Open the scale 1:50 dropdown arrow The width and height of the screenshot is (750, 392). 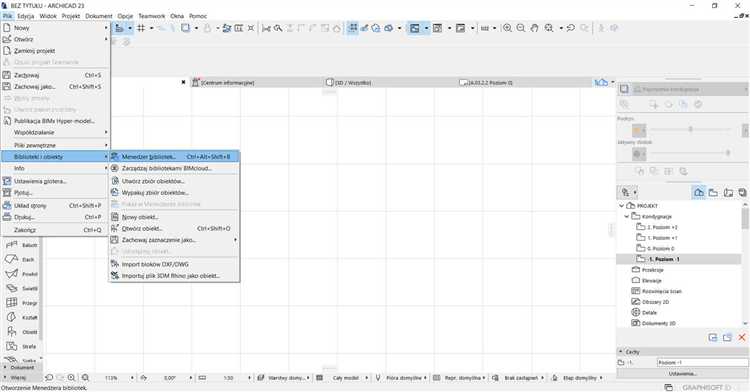tap(249, 378)
